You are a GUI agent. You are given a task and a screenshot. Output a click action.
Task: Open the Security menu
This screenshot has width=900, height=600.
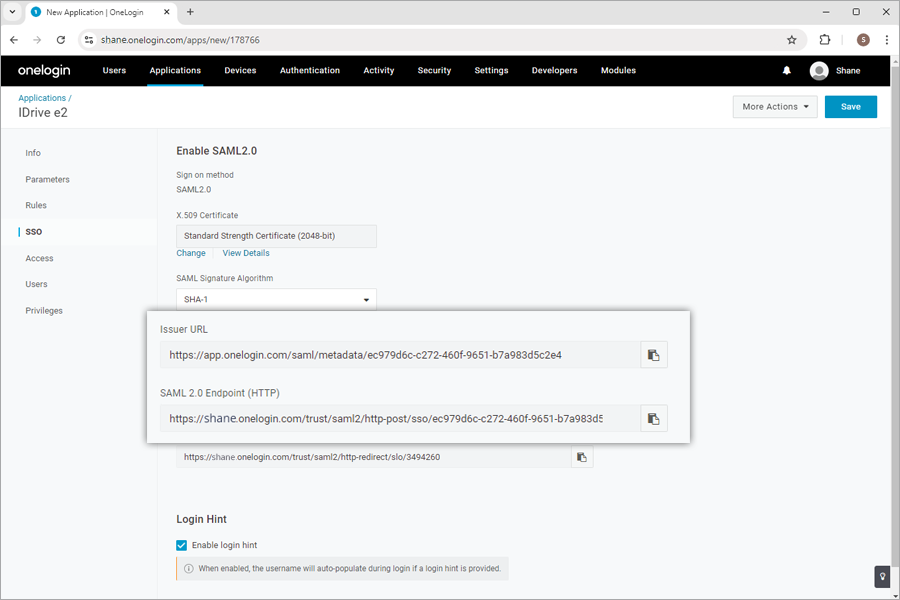pyautogui.click(x=435, y=71)
